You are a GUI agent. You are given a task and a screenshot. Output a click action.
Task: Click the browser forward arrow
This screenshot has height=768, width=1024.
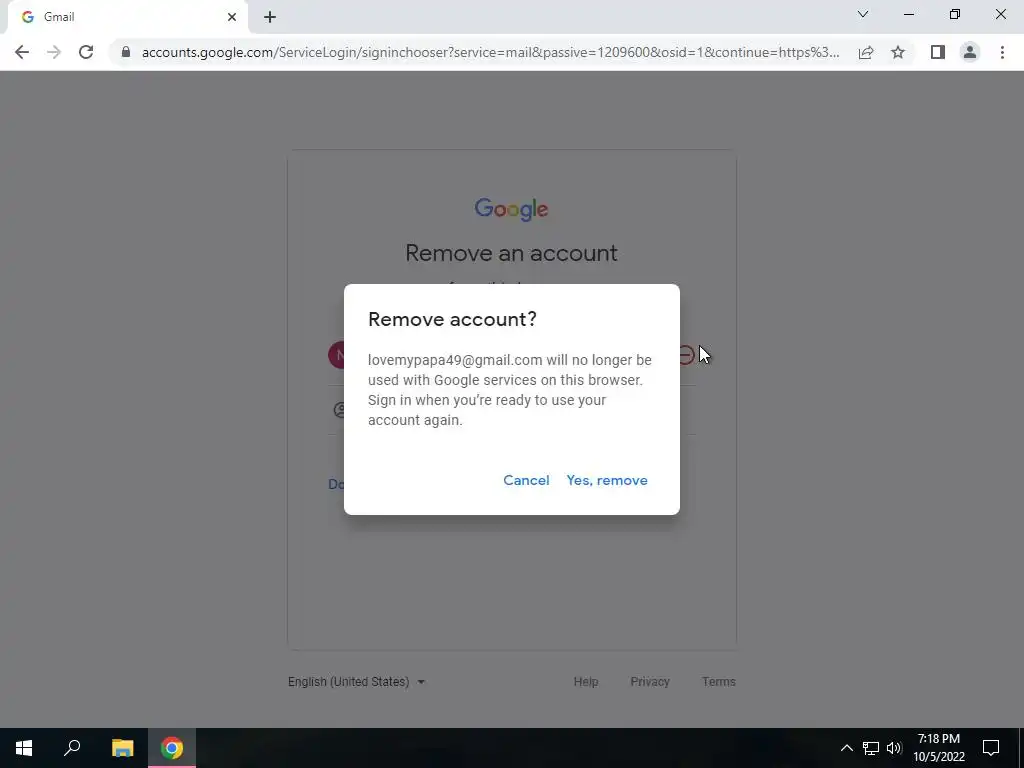click(x=54, y=52)
